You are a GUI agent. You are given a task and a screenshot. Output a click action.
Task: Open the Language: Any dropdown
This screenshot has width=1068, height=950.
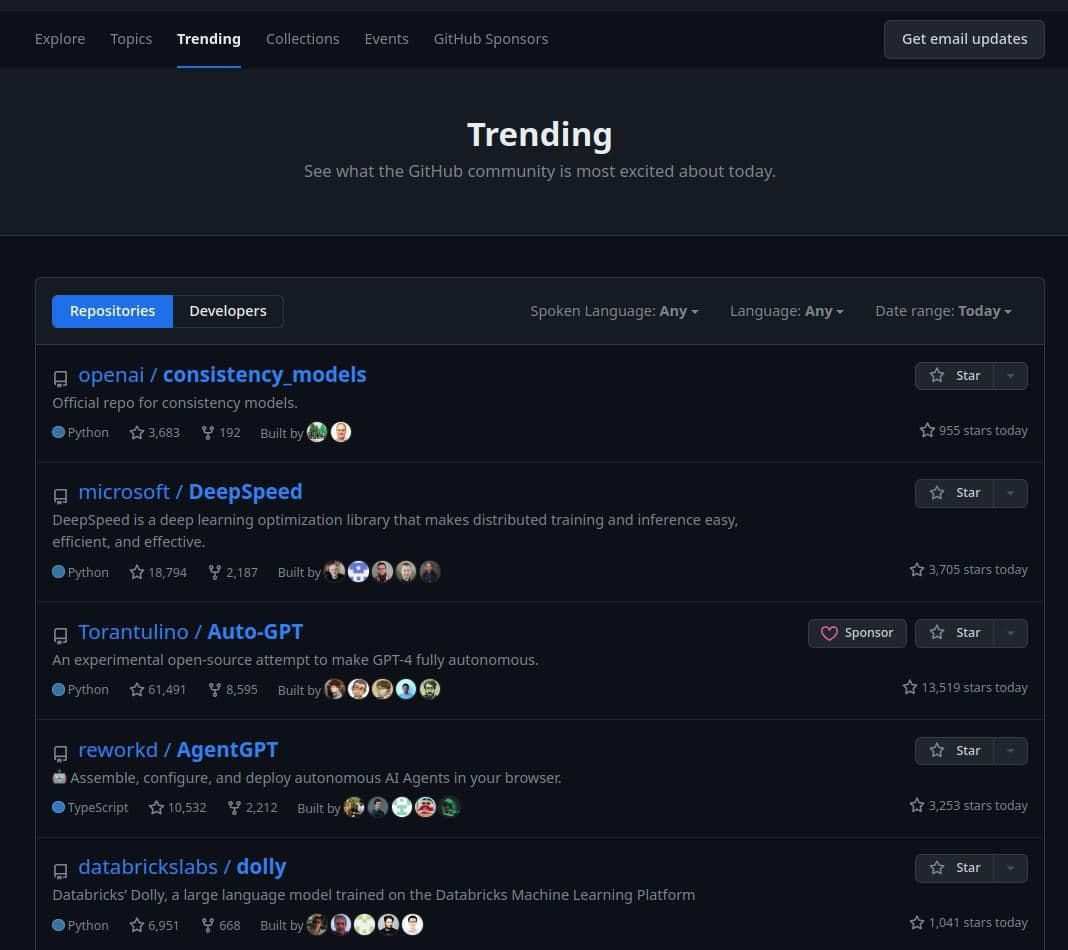(x=787, y=311)
